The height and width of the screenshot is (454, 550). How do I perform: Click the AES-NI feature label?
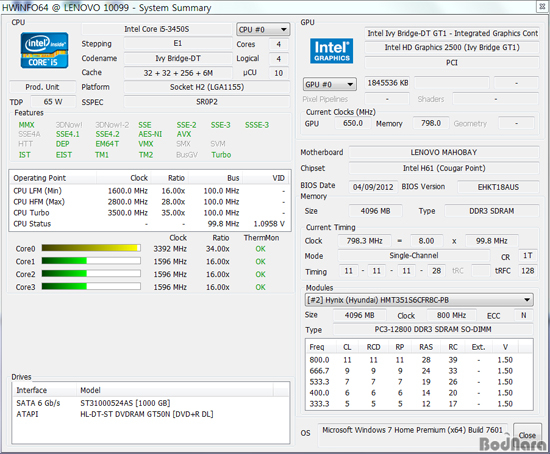click(150, 134)
